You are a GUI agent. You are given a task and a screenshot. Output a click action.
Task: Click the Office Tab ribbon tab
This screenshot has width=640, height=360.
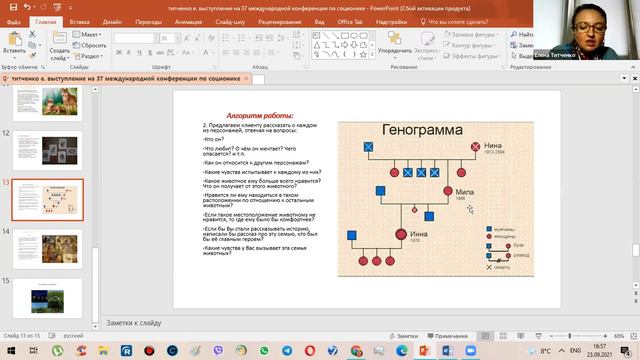350,22
